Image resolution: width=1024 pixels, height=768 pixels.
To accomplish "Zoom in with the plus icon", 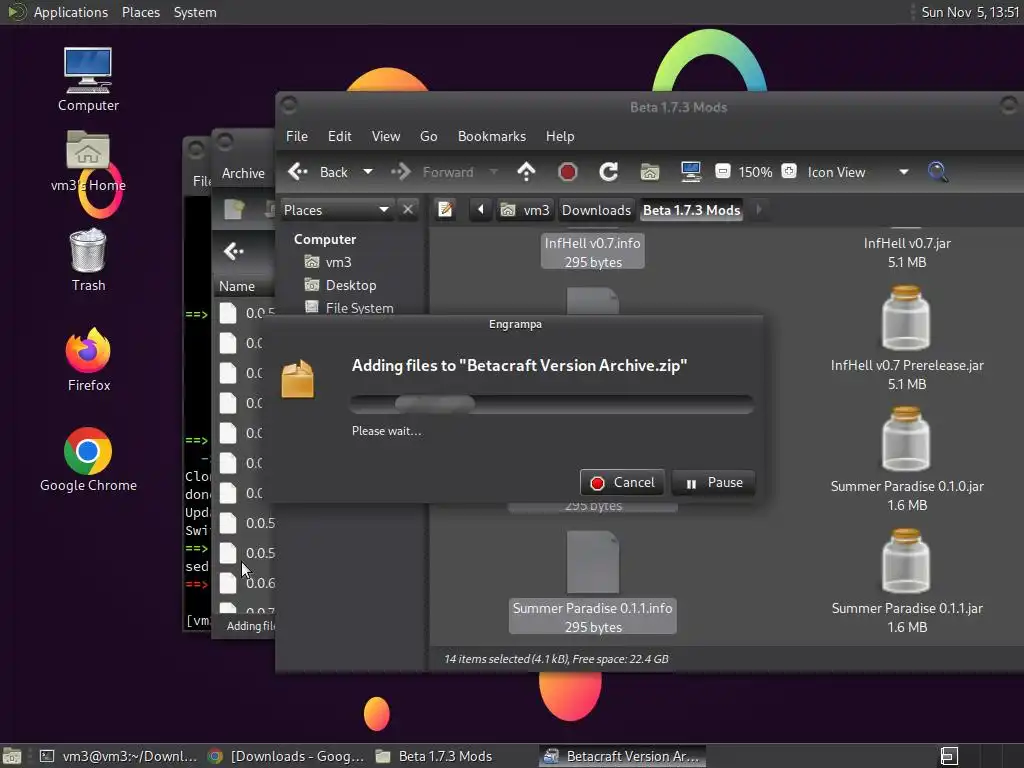I will coord(789,172).
